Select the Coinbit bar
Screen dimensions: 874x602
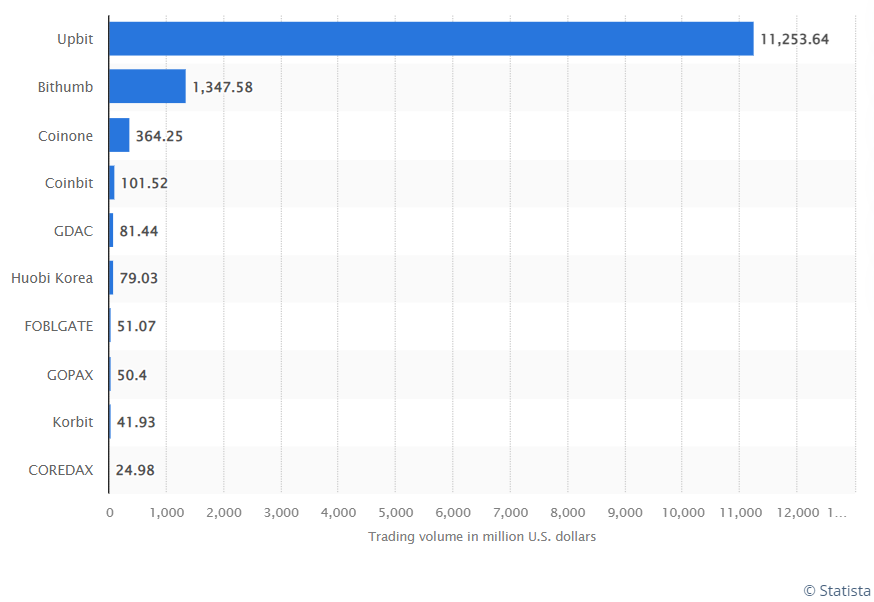[x=112, y=182]
